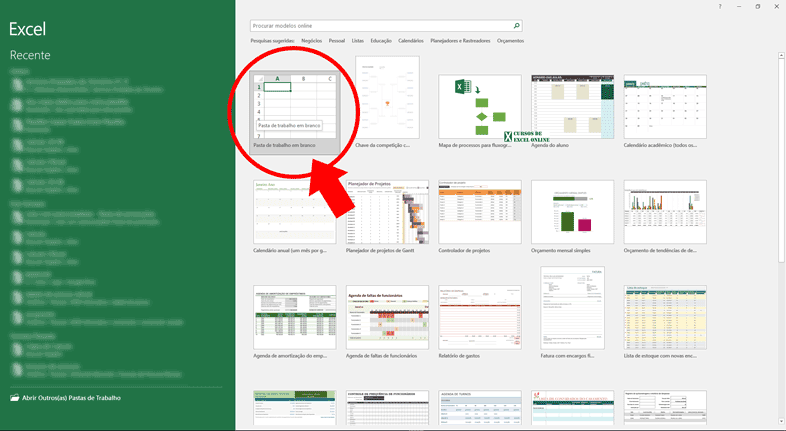Image resolution: width=786 pixels, height=431 pixels.
Task: Pick the Educação suggested search
Action: (x=381, y=41)
